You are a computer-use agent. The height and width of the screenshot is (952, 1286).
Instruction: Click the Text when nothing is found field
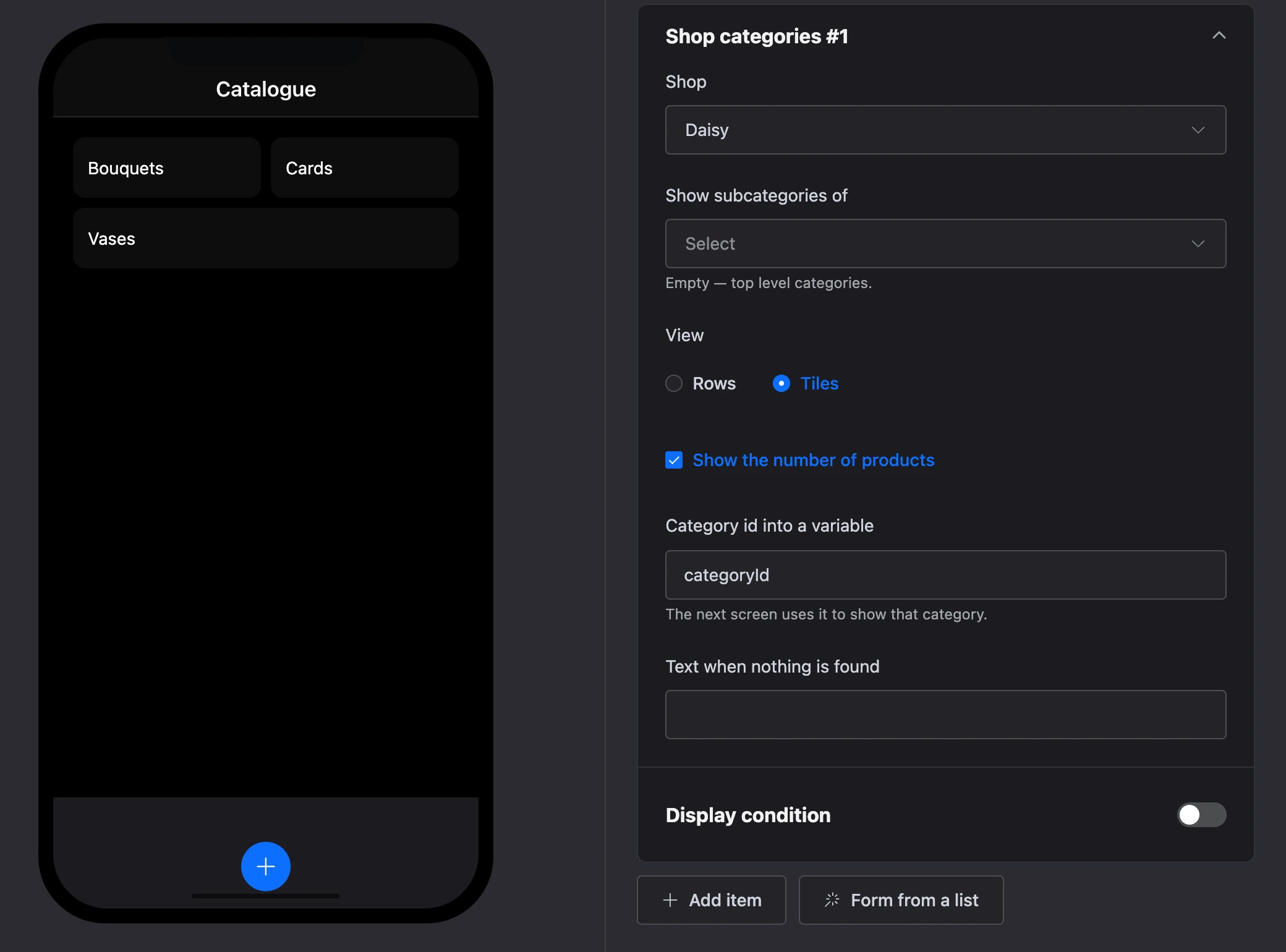pyautogui.click(x=945, y=715)
